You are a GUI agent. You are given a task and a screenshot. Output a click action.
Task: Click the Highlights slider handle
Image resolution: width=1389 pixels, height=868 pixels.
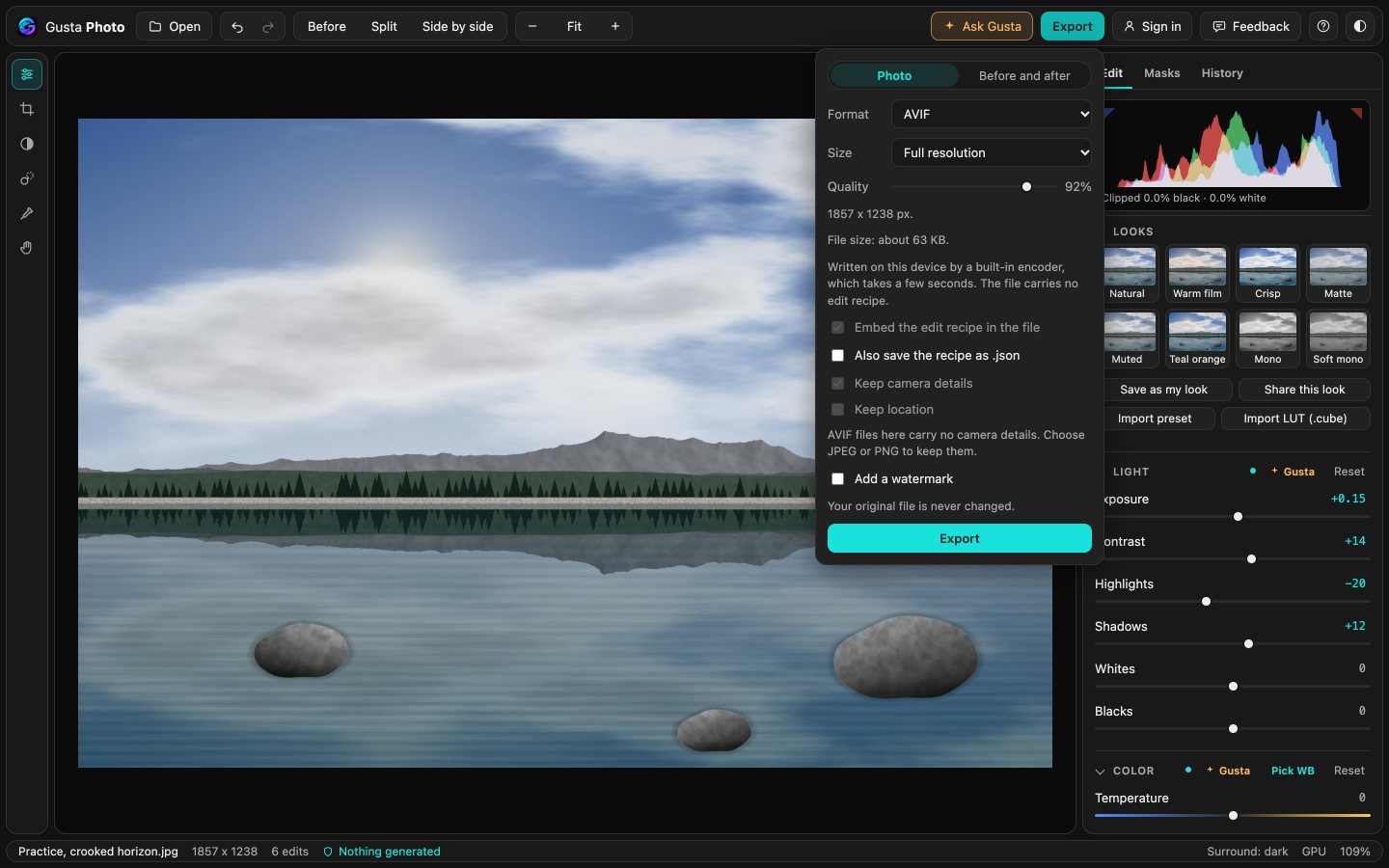pyautogui.click(x=1206, y=602)
